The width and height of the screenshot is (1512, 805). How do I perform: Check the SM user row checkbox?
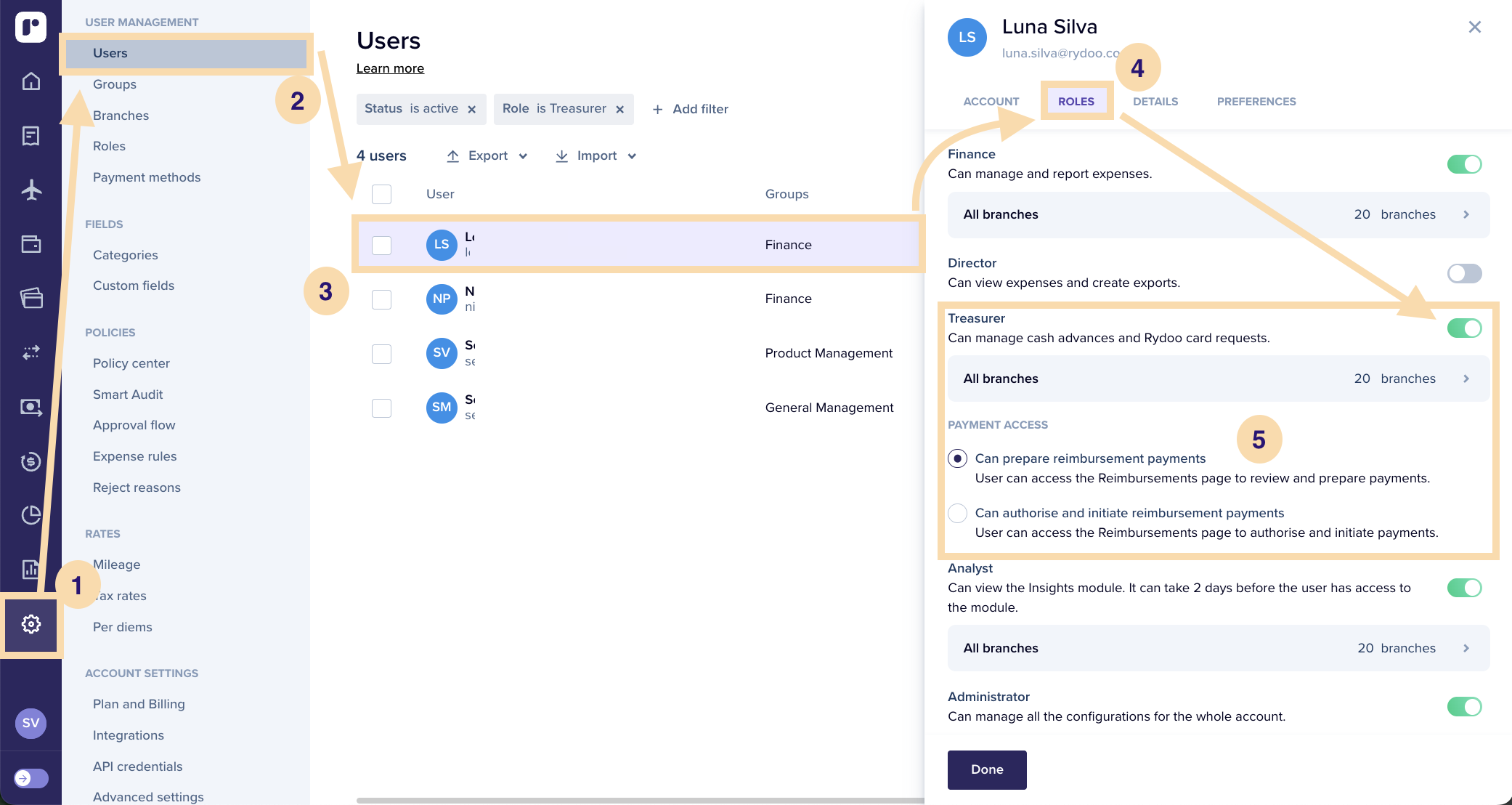pos(381,408)
